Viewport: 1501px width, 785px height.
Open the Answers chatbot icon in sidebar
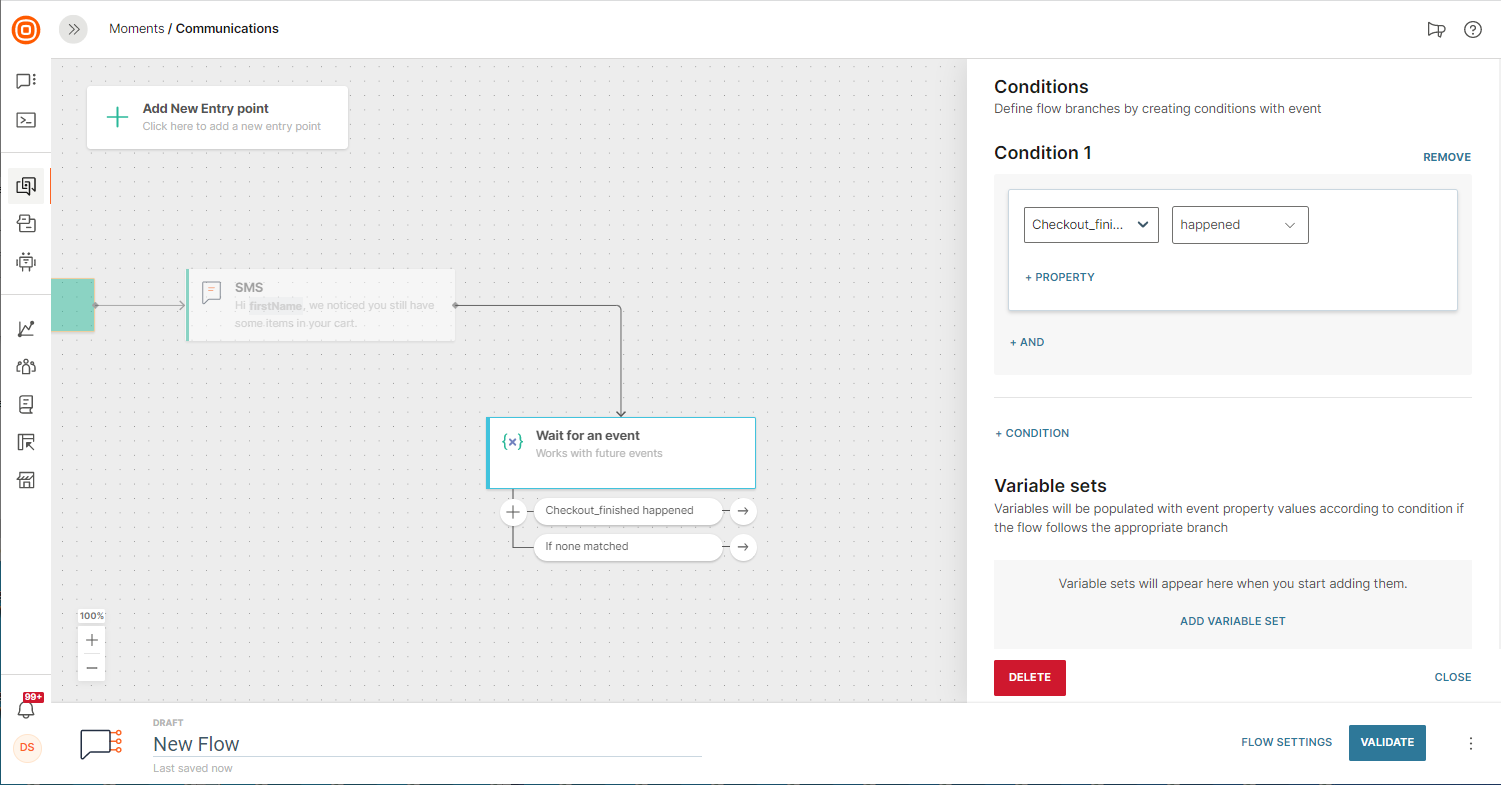click(27, 262)
